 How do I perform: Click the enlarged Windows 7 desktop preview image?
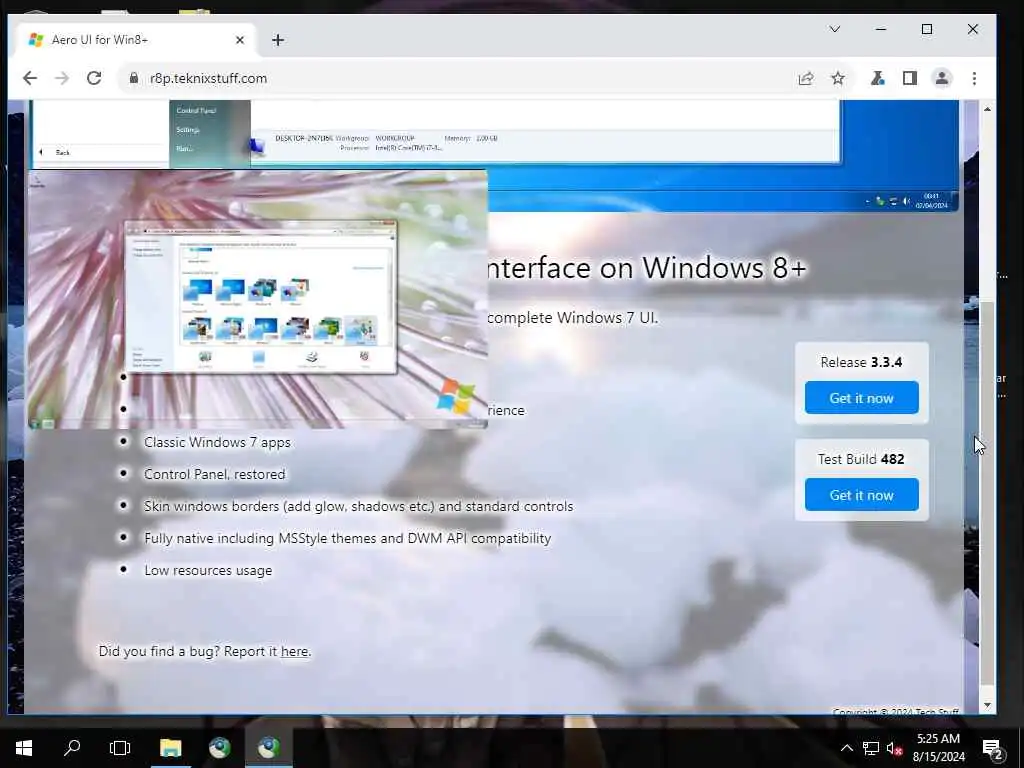[x=258, y=299]
